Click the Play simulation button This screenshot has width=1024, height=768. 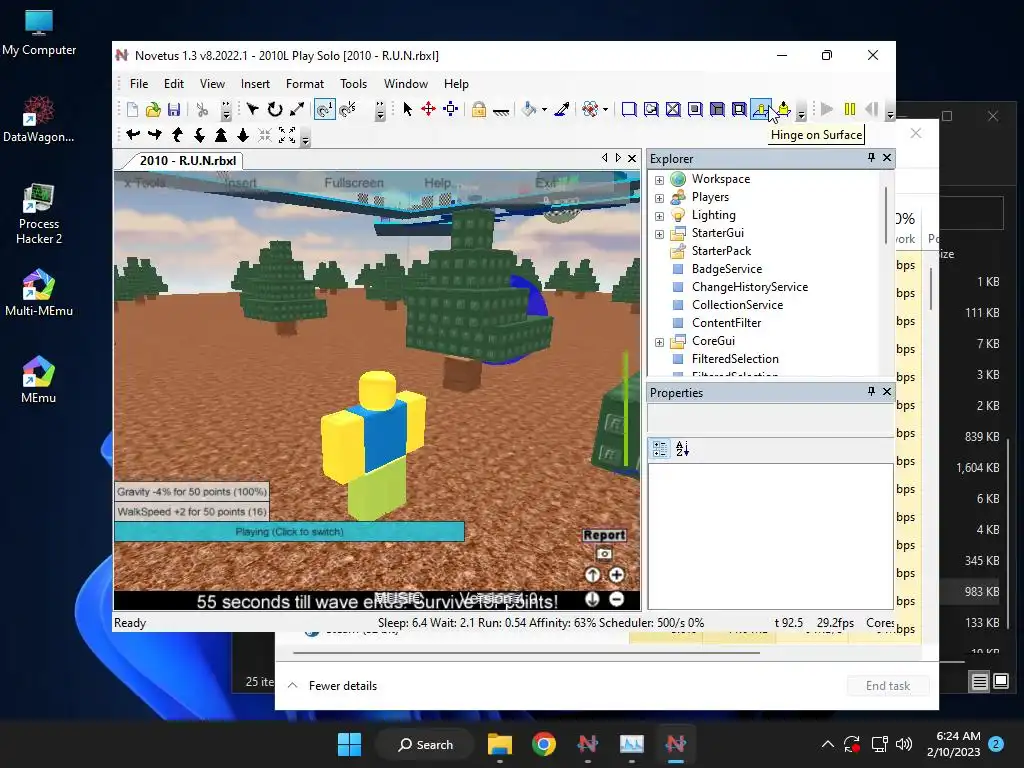tap(827, 110)
